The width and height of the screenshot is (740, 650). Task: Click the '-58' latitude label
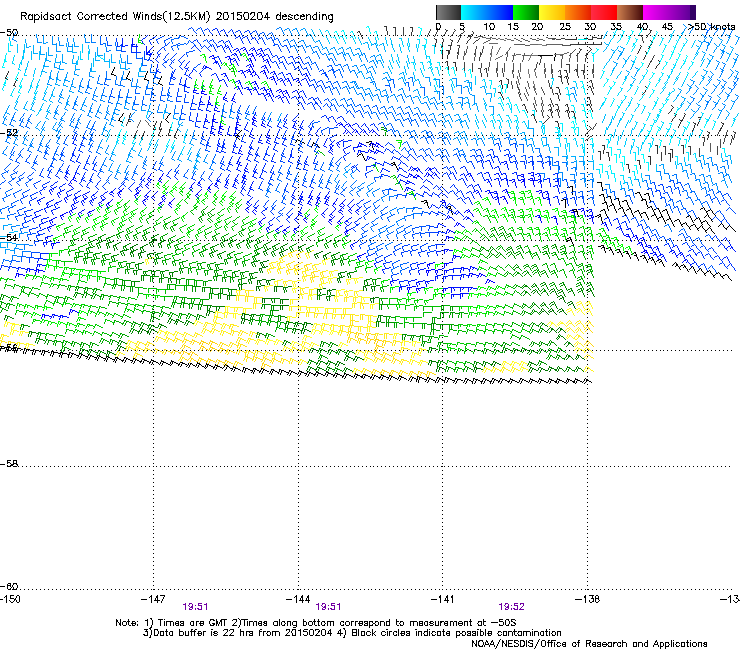tap(9, 464)
